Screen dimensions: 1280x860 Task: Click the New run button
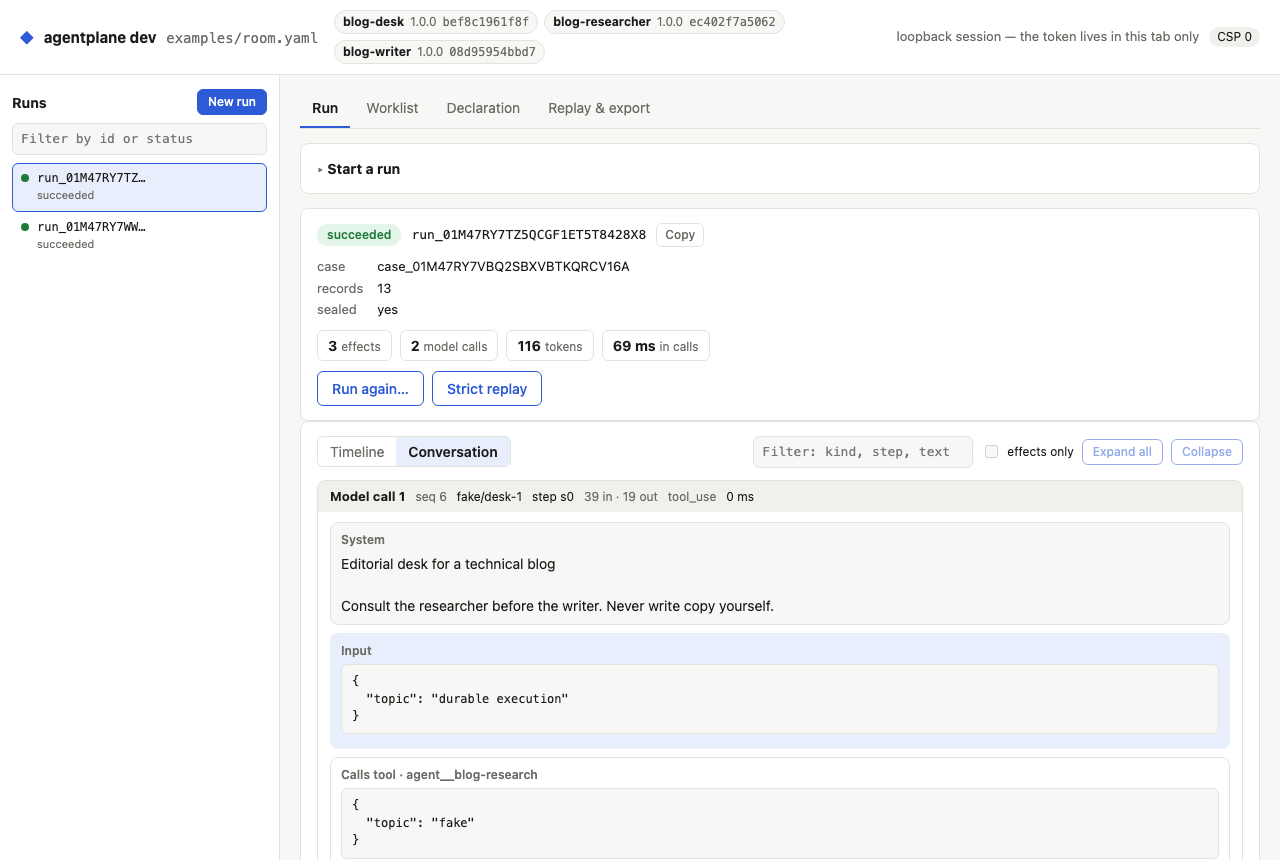coord(232,102)
